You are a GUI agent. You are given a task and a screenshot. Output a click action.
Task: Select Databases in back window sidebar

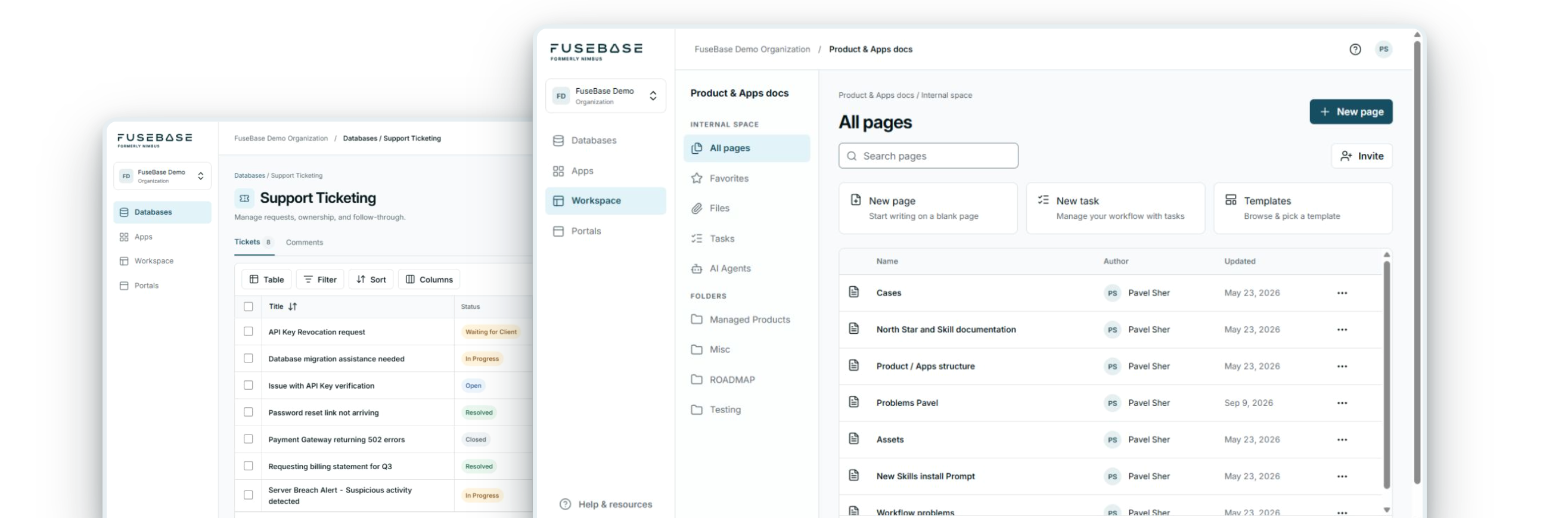[x=162, y=212]
